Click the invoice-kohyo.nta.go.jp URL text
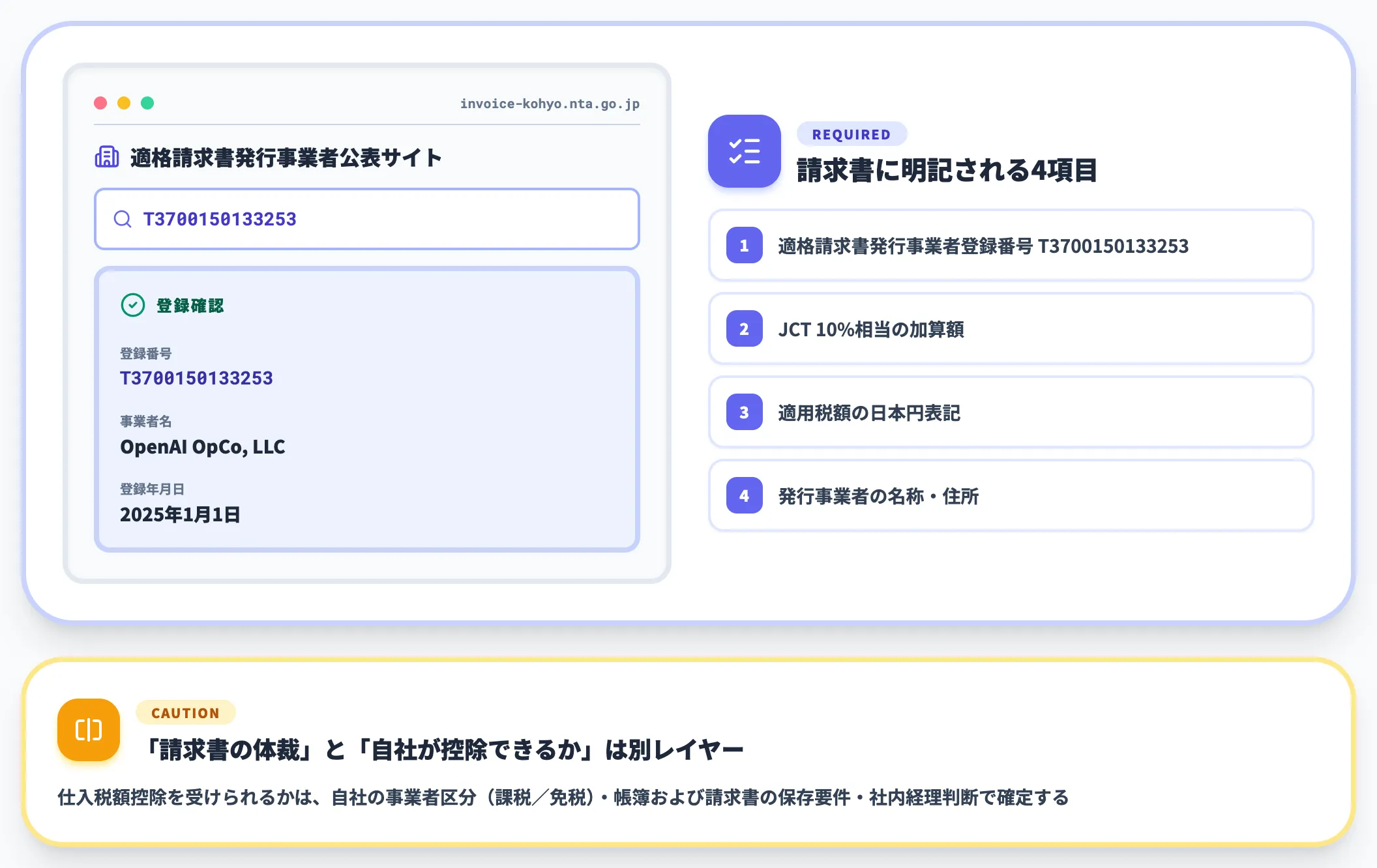This screenshot has width=1377, height=868. [550, 104]
